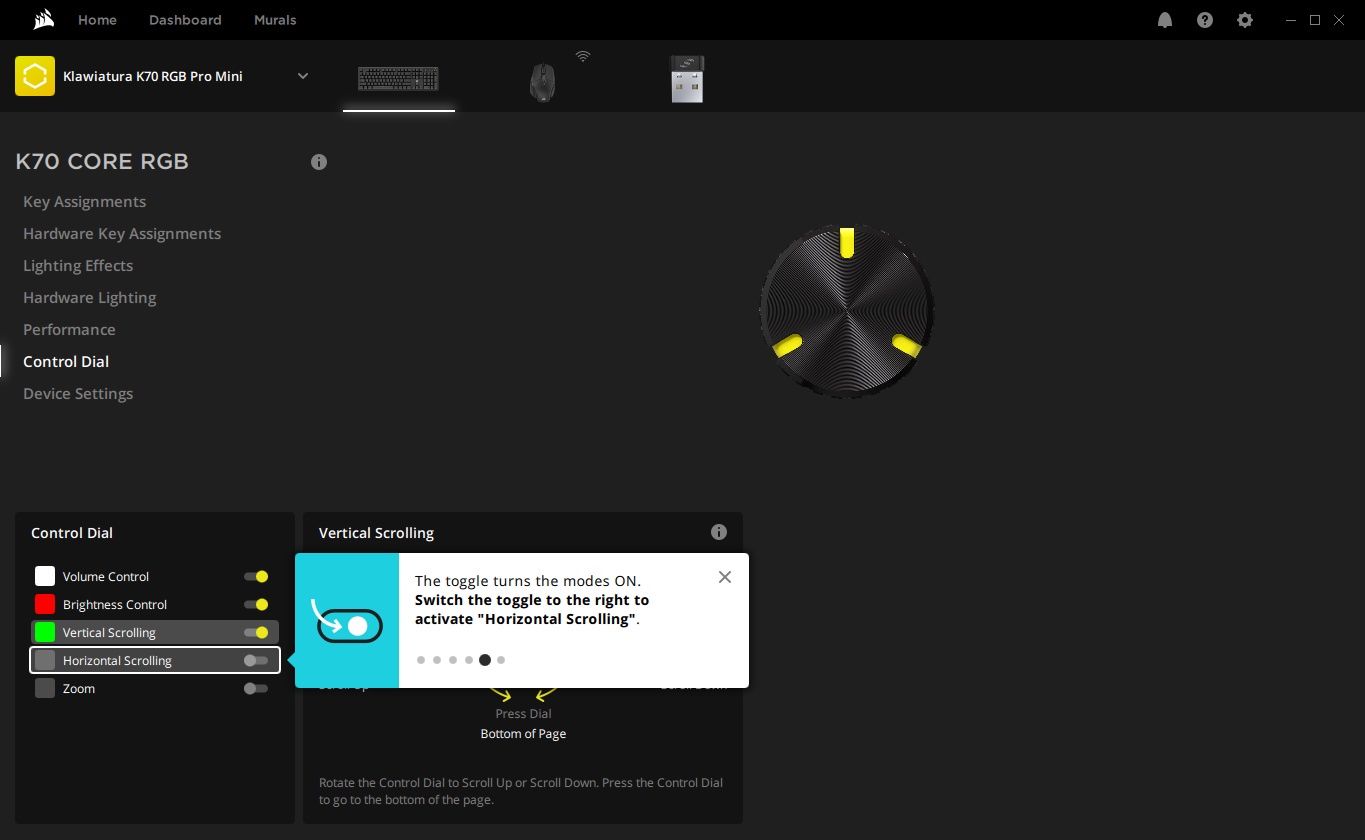Click the white Volume Control color swatch
The width and height of the screenshot is (1365, 840).
point(45,576)
